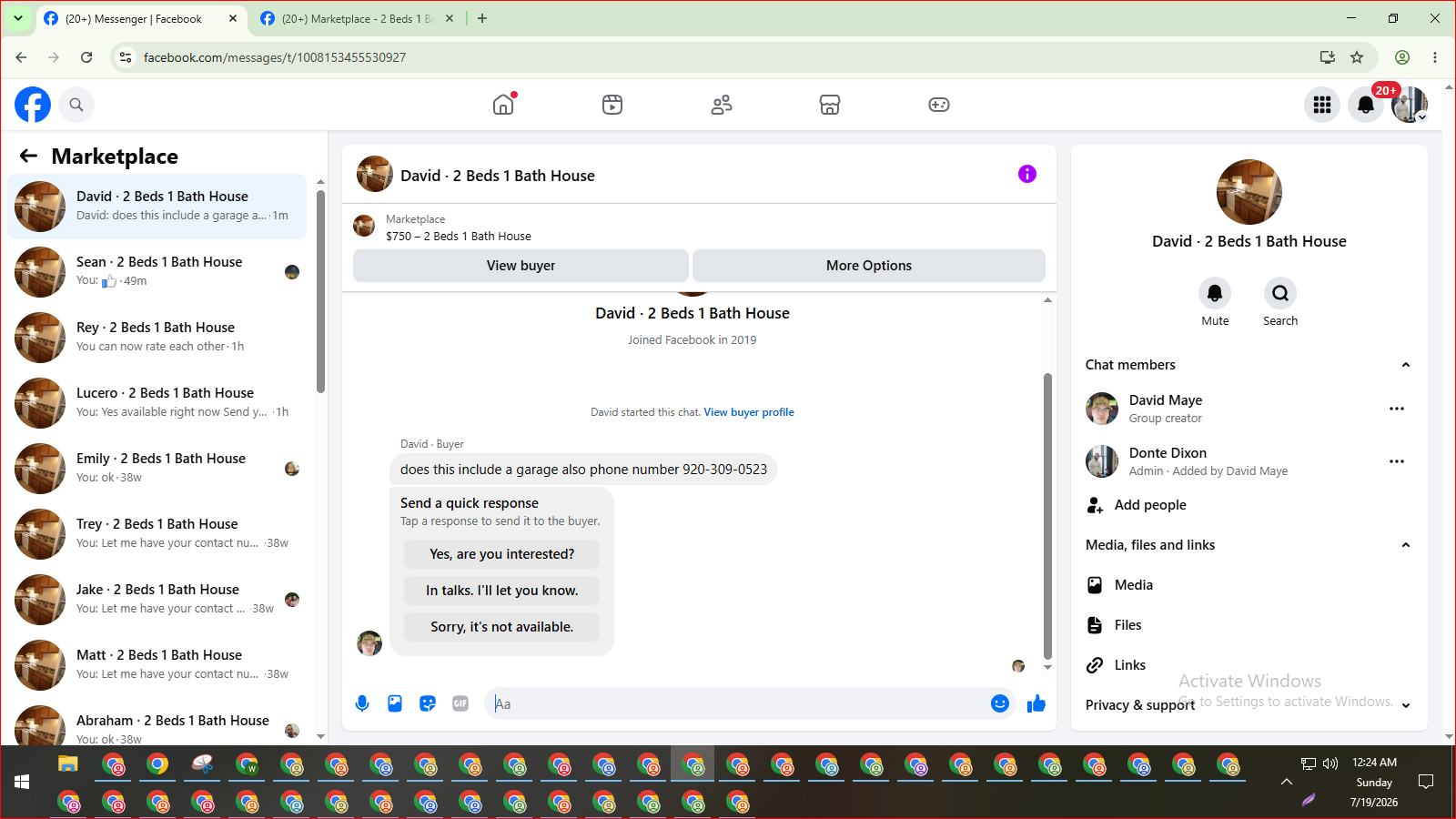Click the volume icon in system tray
This screenshot has width=1456, height=819.
(1330, 763)
